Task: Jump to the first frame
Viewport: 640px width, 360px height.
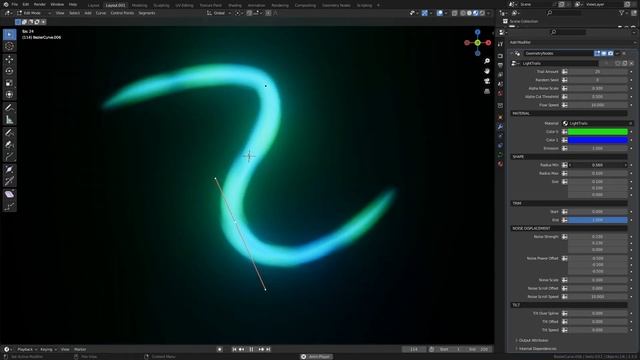Action: click(234, 349)
